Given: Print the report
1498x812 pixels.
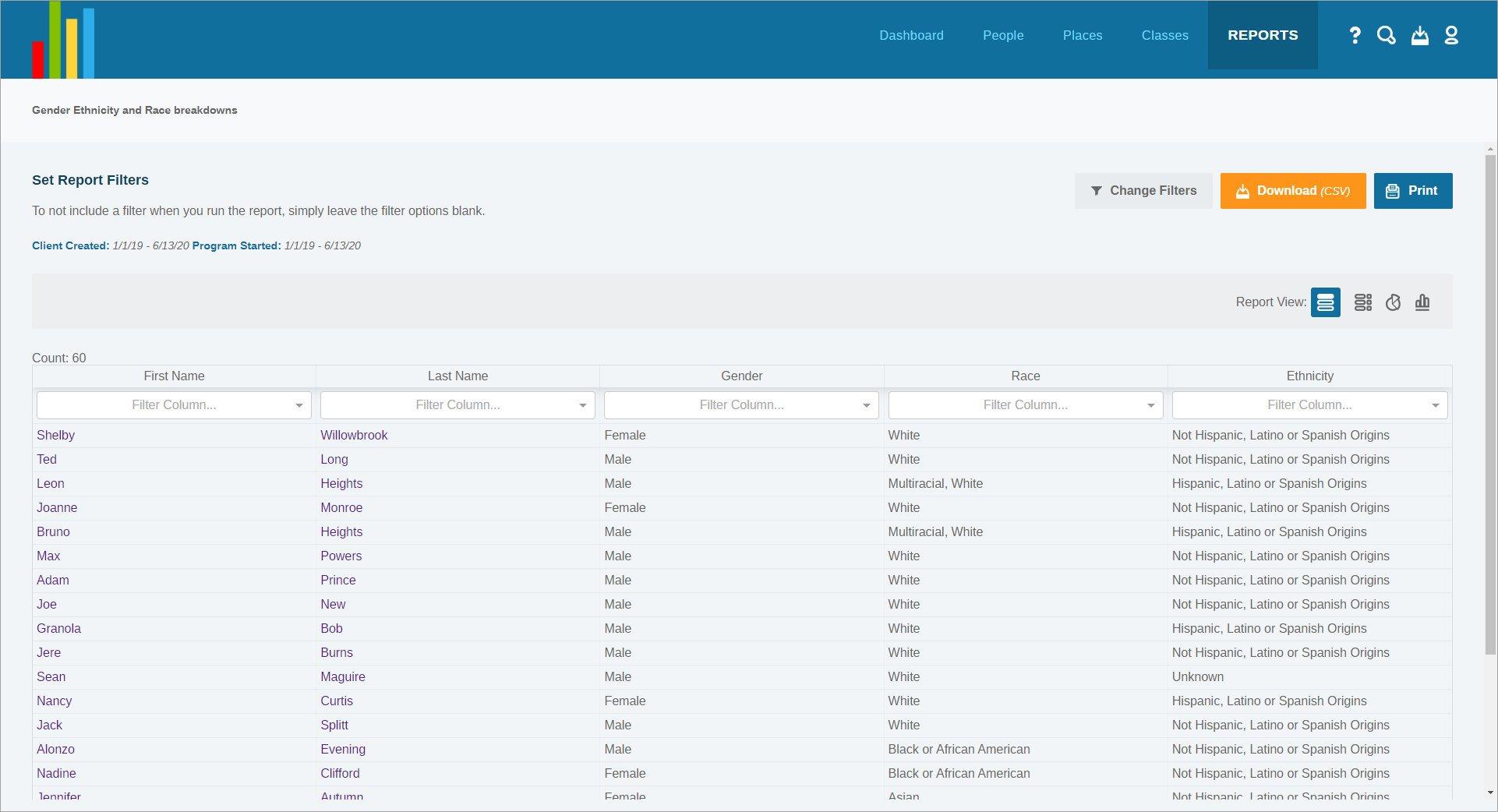Looking at the screenshot, I should (x=1413, y=191).
